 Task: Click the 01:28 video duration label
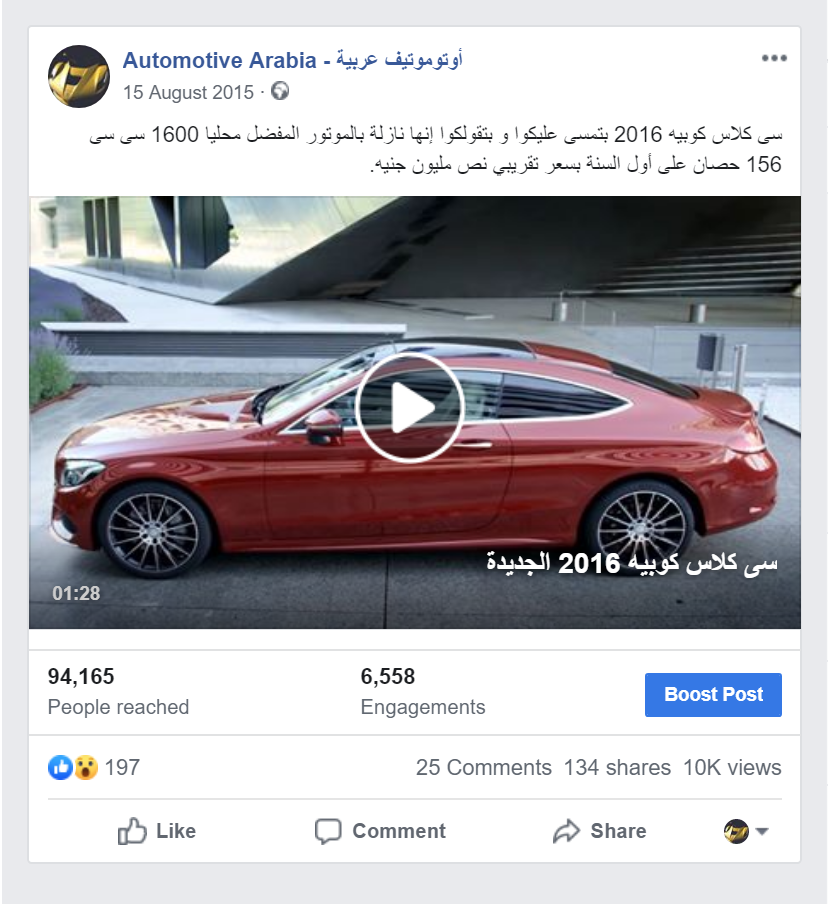pyautogui.click(x=76, y=593)
